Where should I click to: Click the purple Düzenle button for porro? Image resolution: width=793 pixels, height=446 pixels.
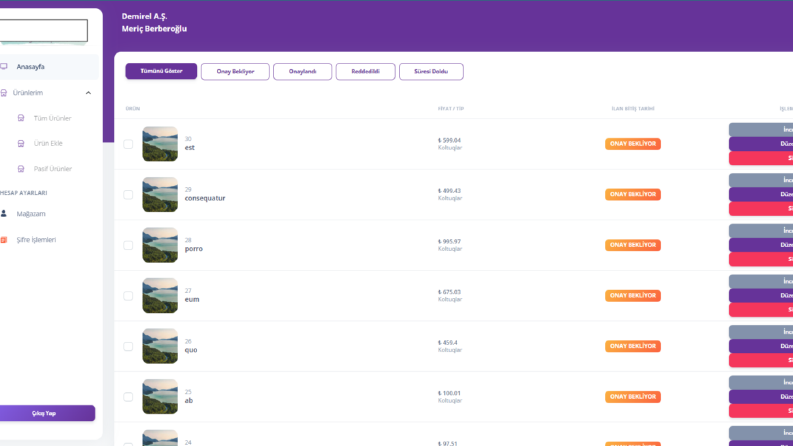point(761,245)
